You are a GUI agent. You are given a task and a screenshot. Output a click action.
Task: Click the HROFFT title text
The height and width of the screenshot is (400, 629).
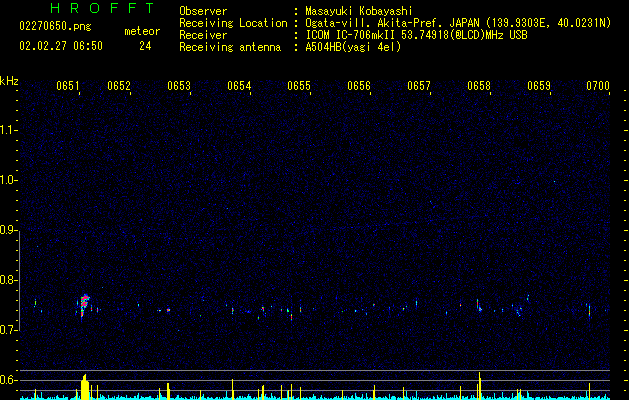point(103,8)
